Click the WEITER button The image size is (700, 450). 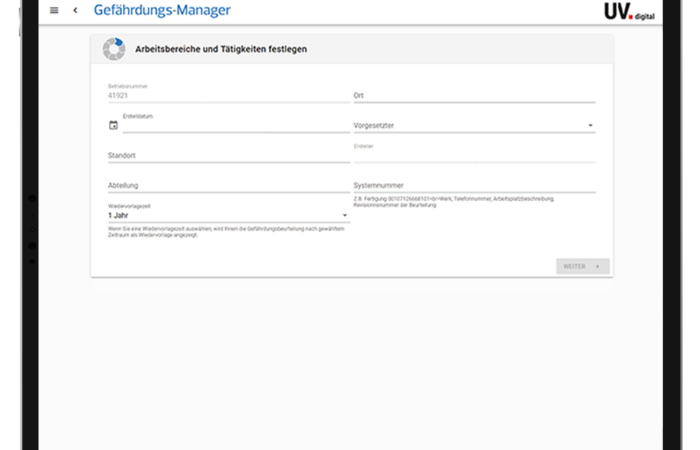pyautogui.click(x=583, y=266)
